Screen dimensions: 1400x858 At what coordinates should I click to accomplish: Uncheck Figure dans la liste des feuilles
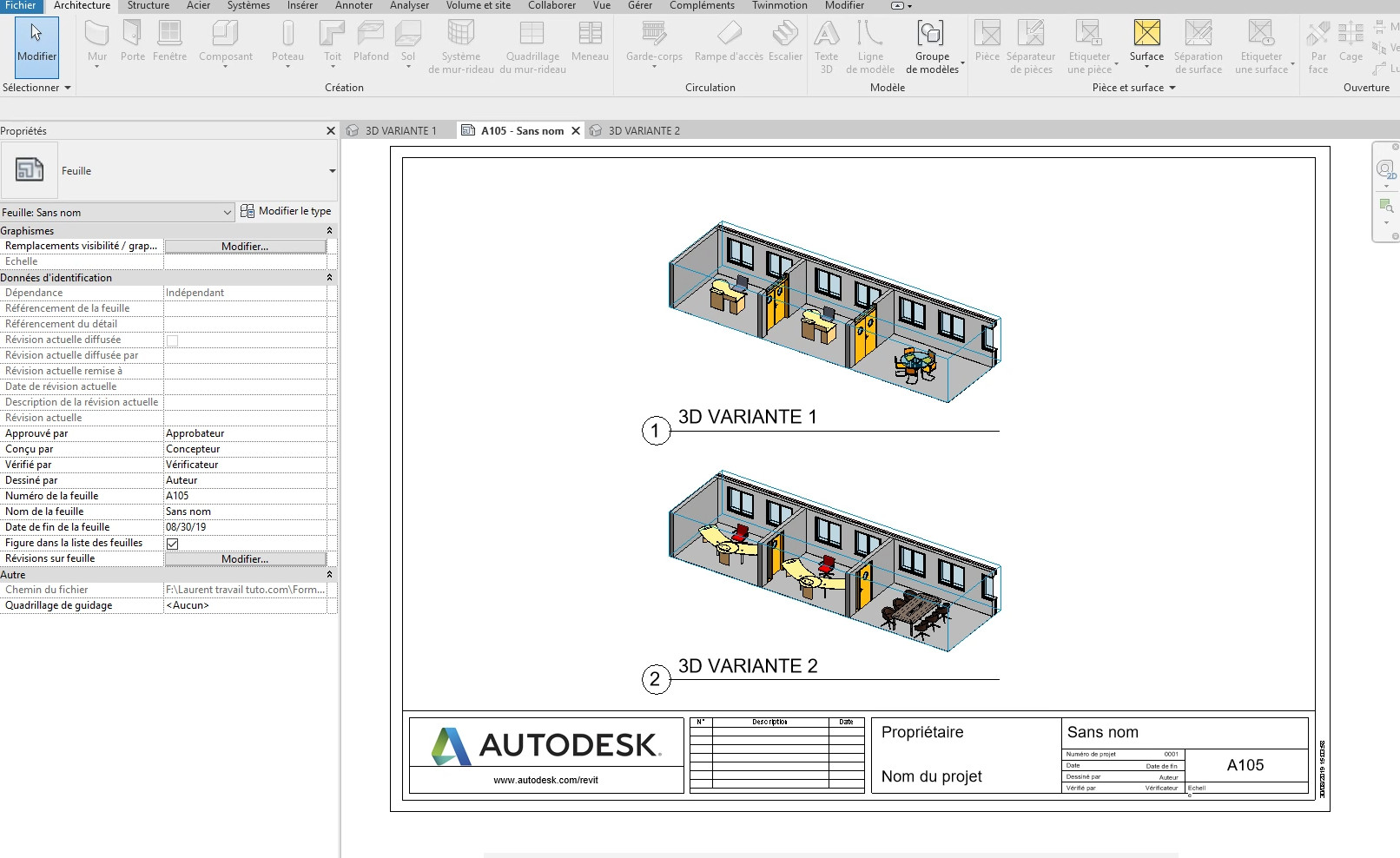pos(173,544)
